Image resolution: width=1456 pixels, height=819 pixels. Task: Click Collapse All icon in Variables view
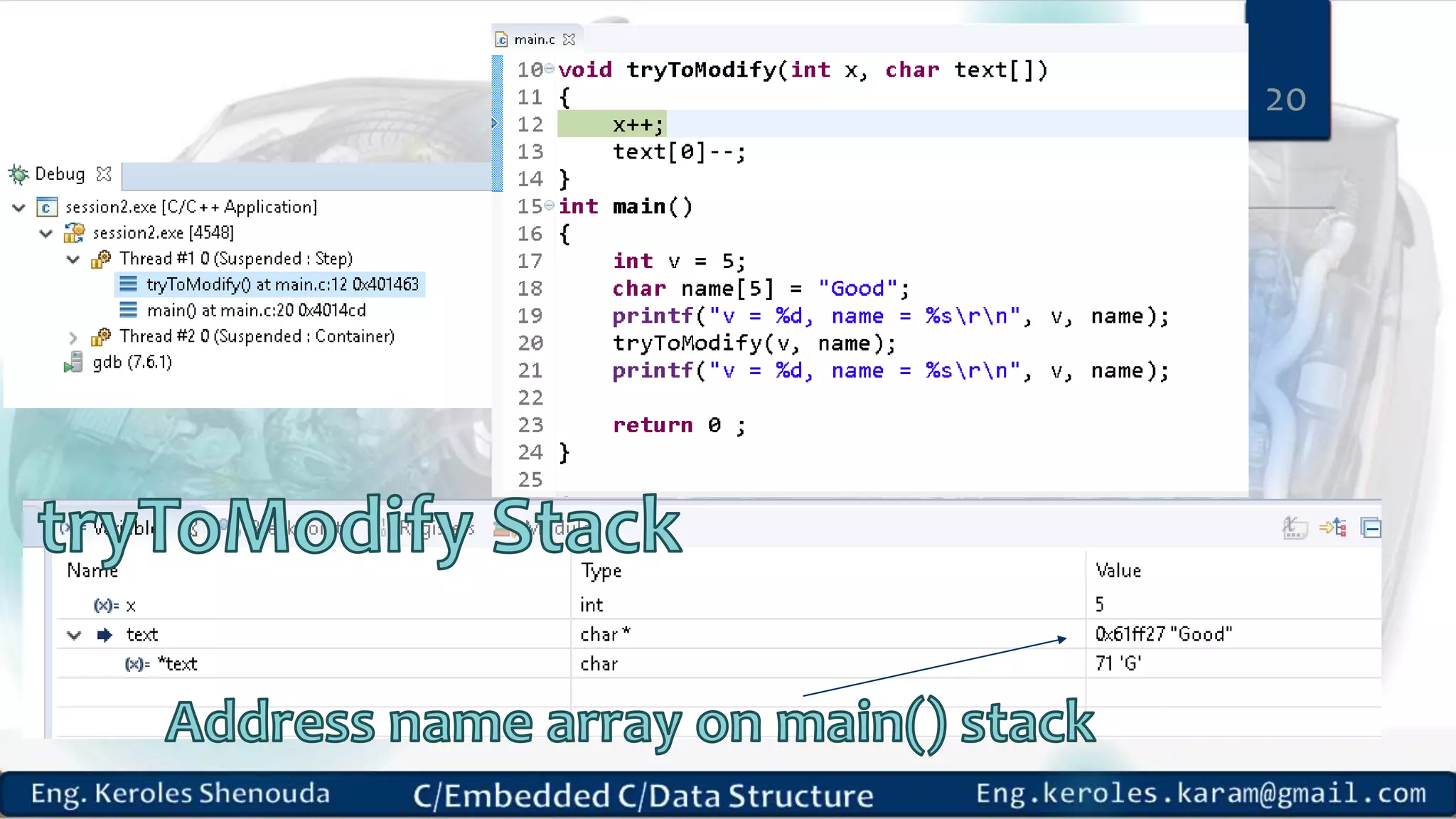click(x=1371, y=528)
